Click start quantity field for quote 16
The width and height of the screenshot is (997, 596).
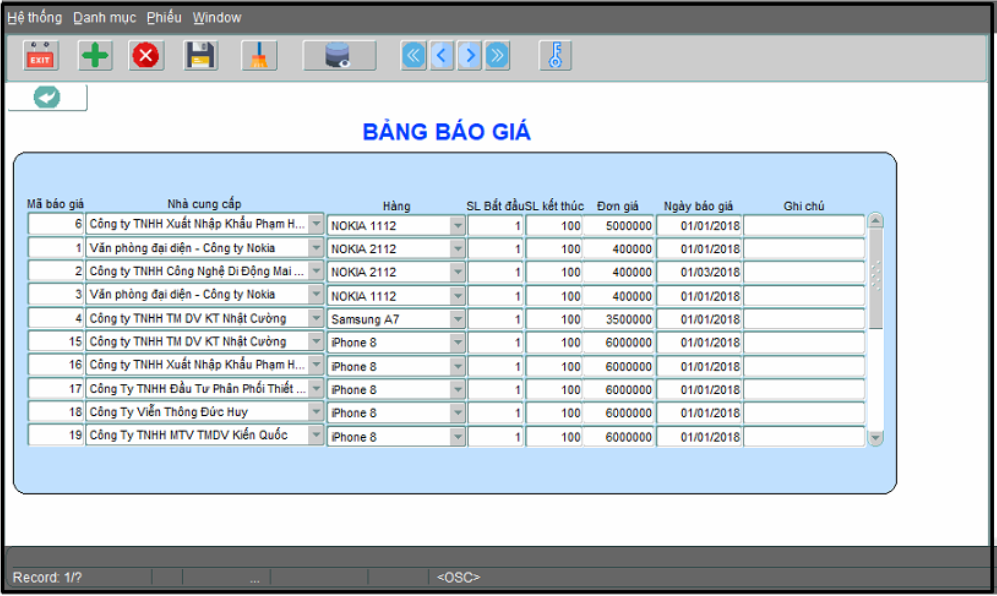496,366
